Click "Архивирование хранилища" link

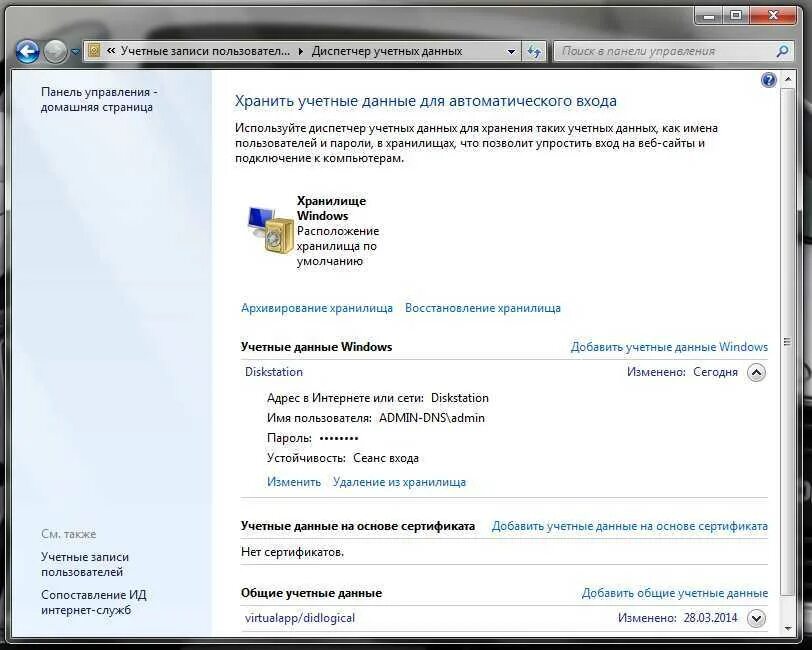317,308
